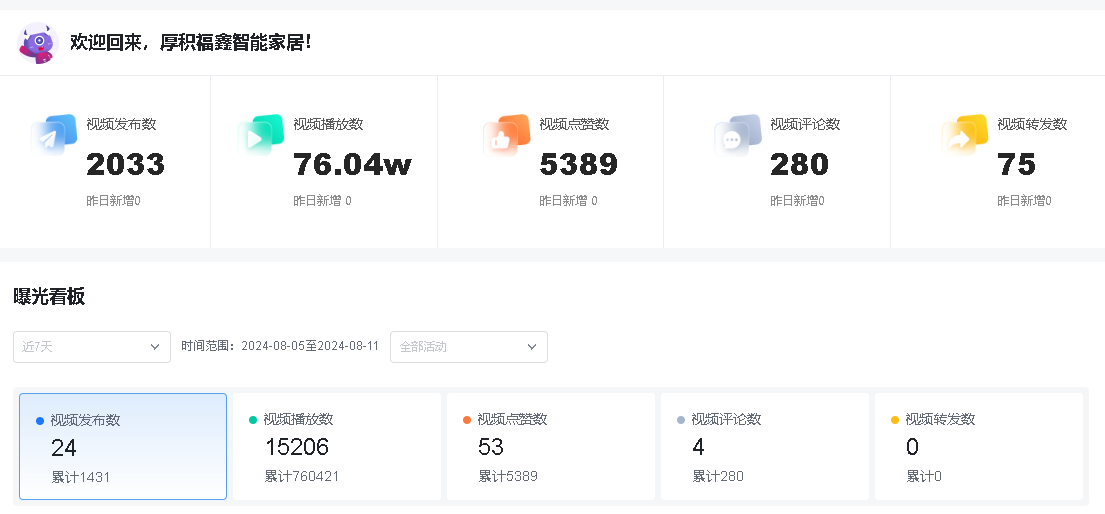1105x514 pixels.
Task: Click the 曝光看板 section heading
Action: 49,297
